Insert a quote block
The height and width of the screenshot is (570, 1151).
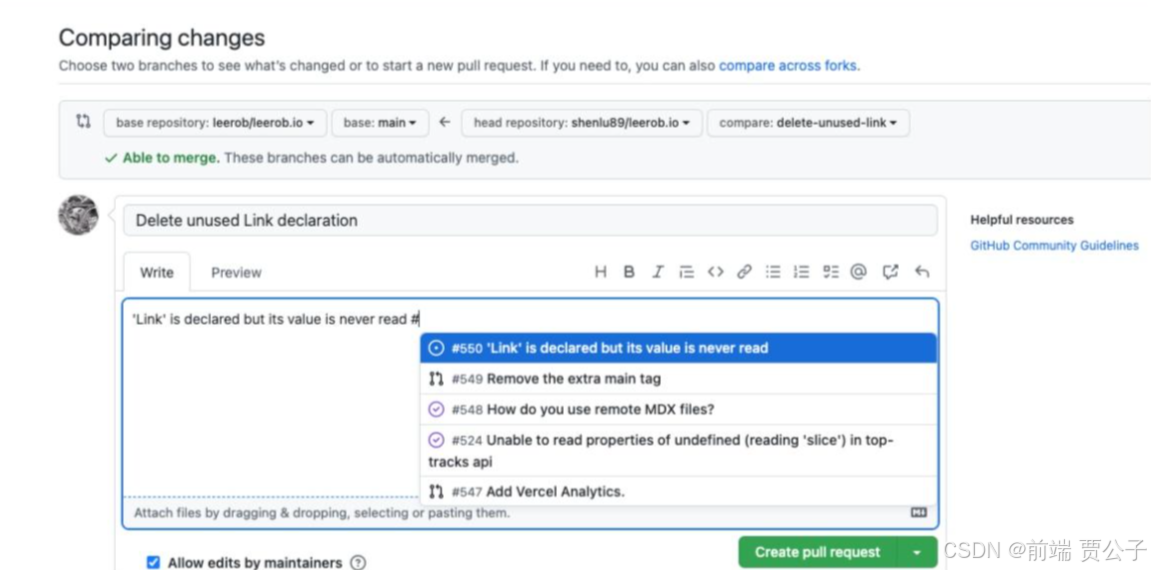[x=686, y=272]
